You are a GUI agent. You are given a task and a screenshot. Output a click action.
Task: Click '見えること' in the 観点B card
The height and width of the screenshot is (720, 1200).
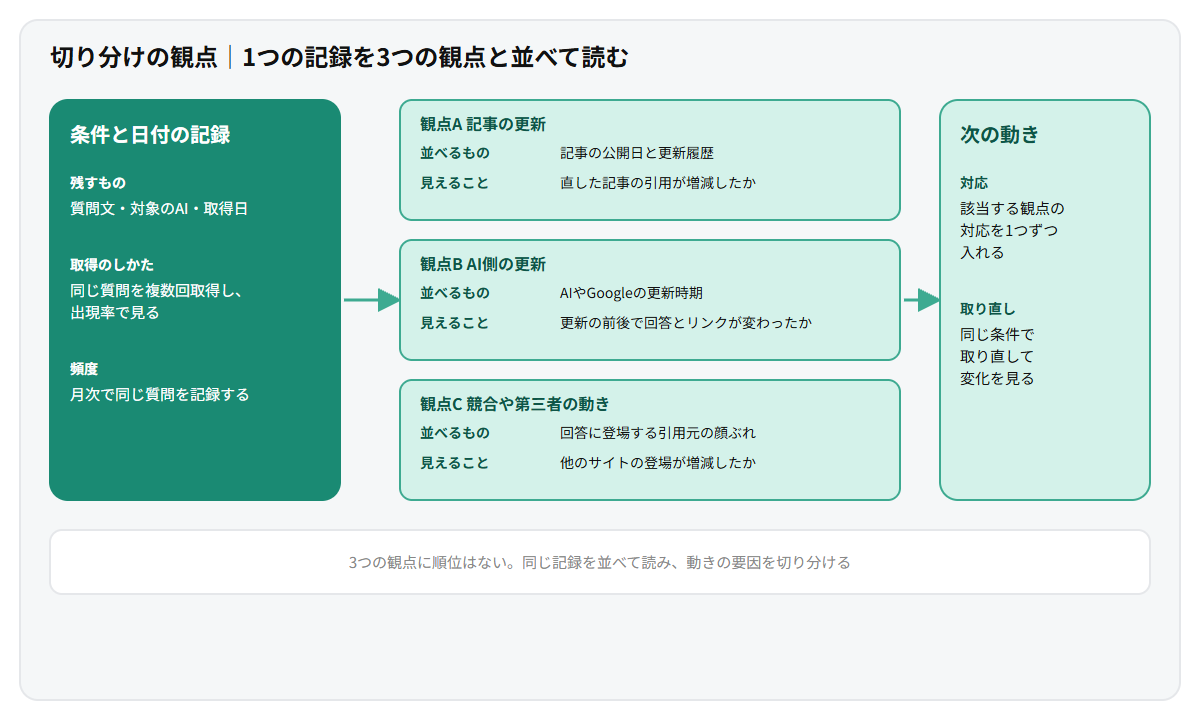(455, 323)
